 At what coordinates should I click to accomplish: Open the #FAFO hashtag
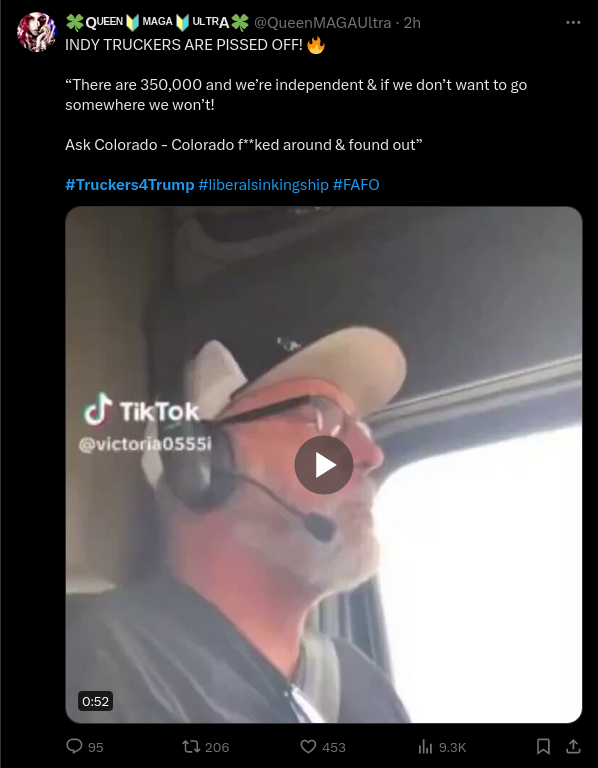tap(356, 185)
